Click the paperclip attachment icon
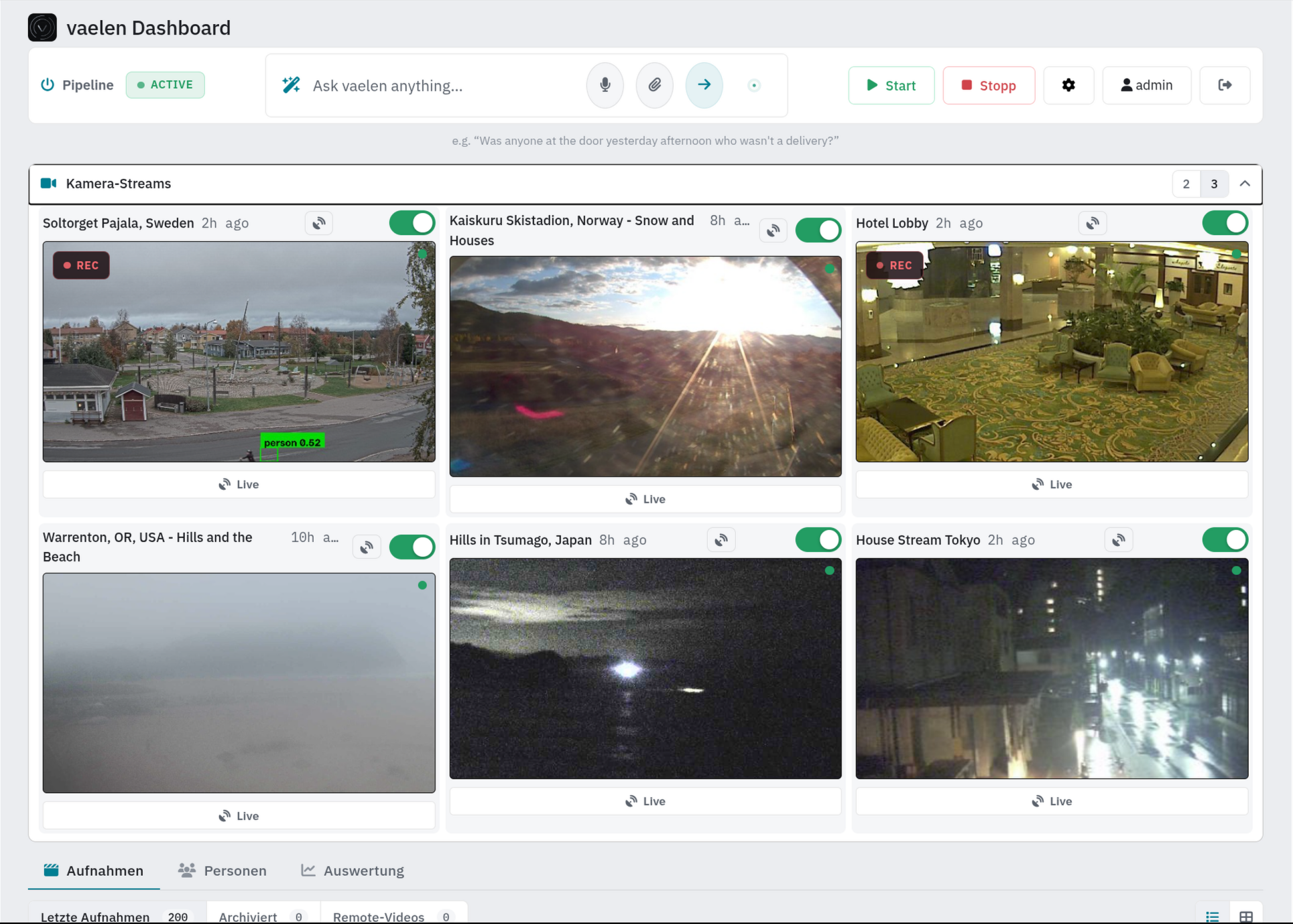The width and height of the screenshot is (1293, 924). tap(654, 85)
